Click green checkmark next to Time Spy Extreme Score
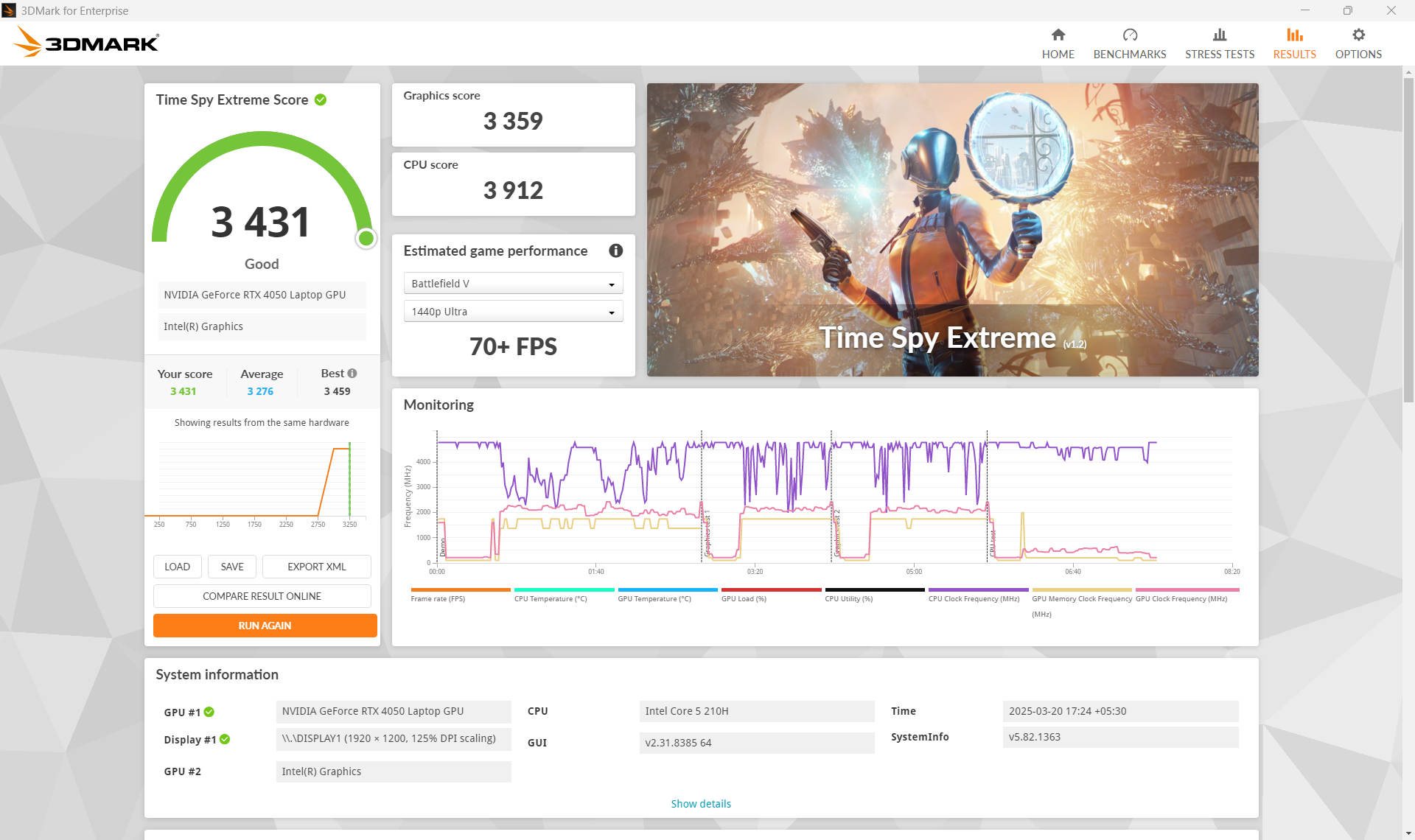 [x=321, y=99]
